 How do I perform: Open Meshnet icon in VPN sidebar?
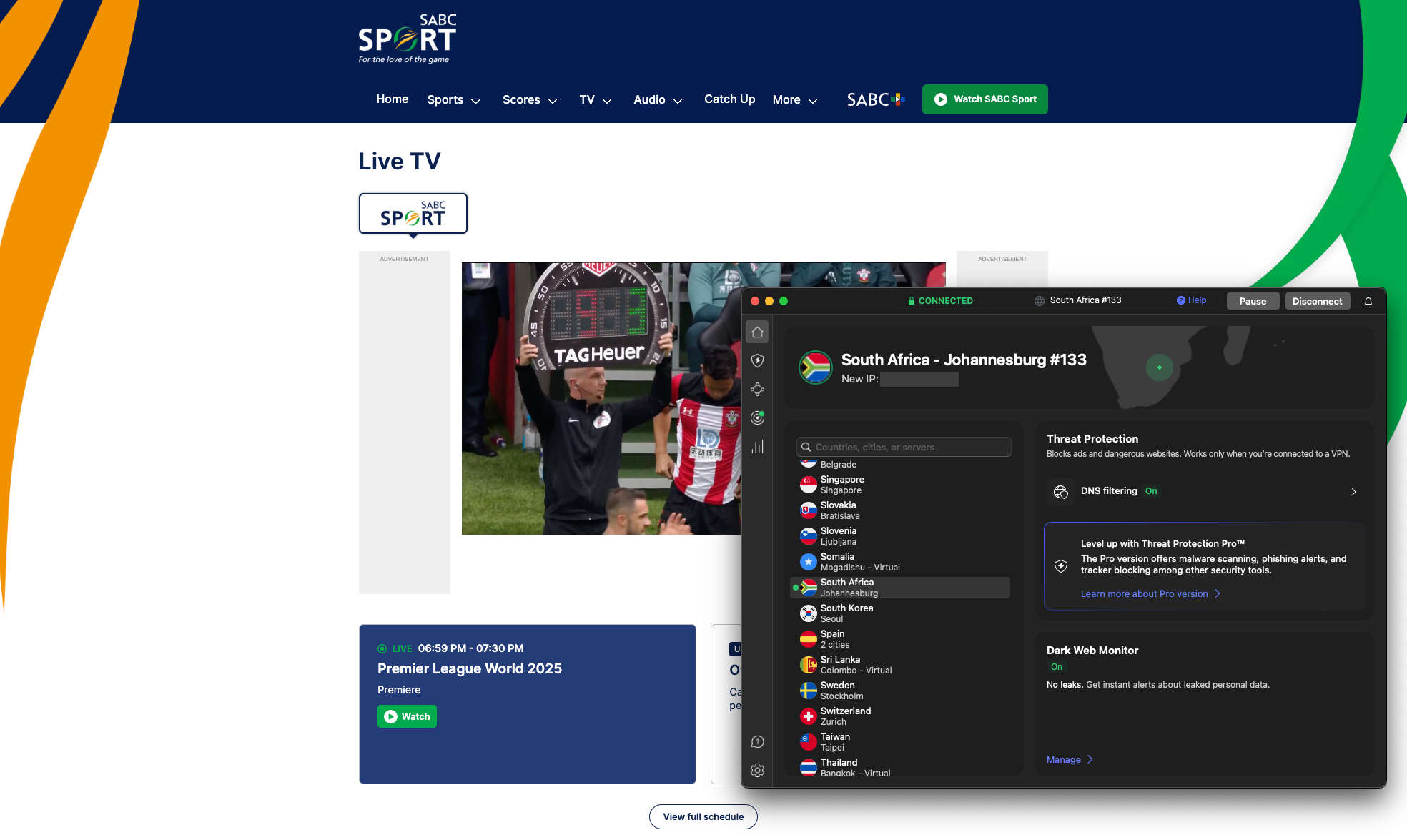tap(757, 389)
